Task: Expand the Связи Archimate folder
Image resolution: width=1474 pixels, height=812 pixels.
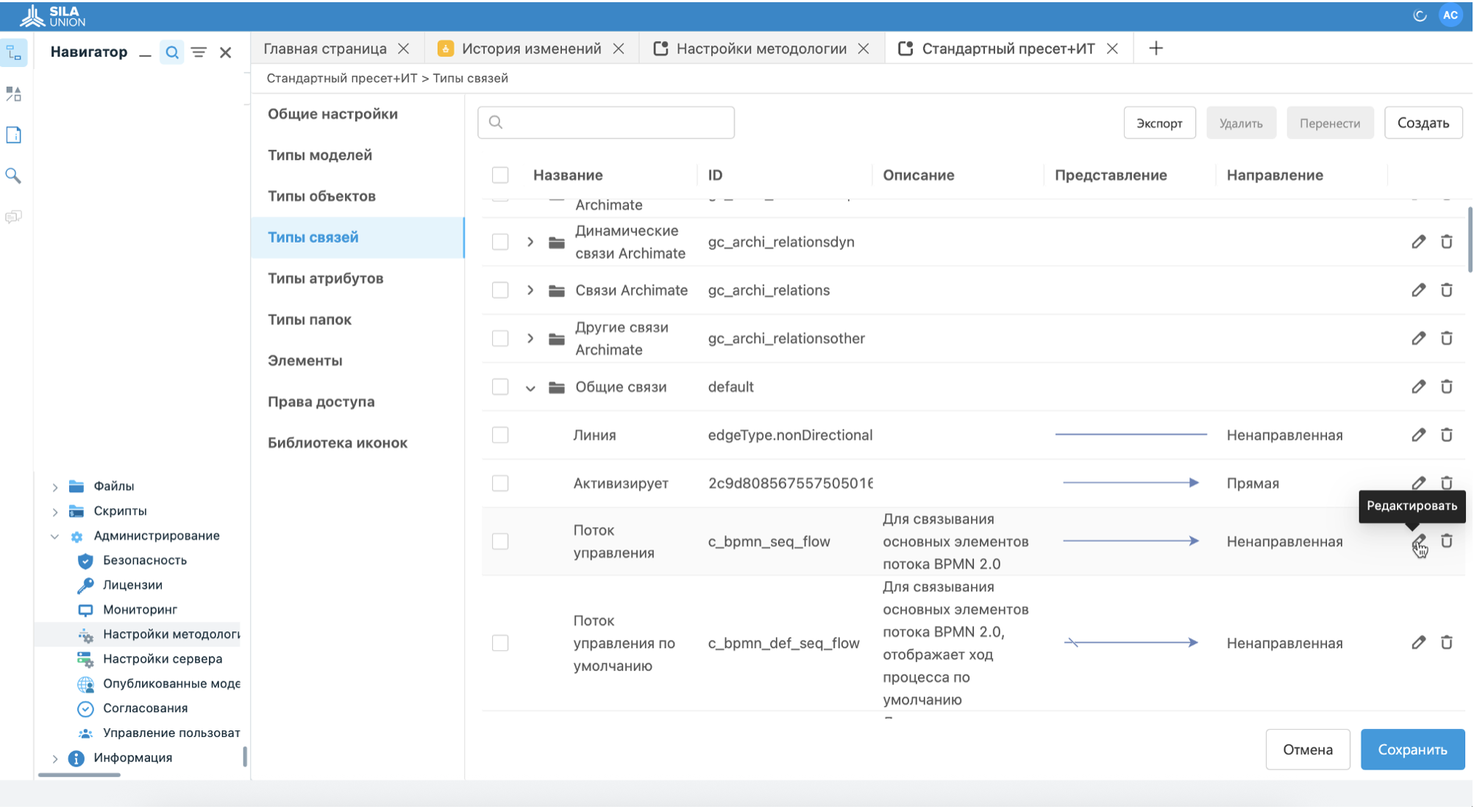Action: [530, 290]
